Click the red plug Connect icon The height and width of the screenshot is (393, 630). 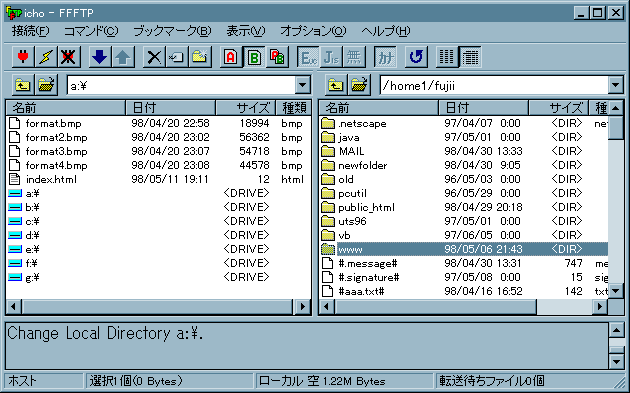[x=23, y=57]
